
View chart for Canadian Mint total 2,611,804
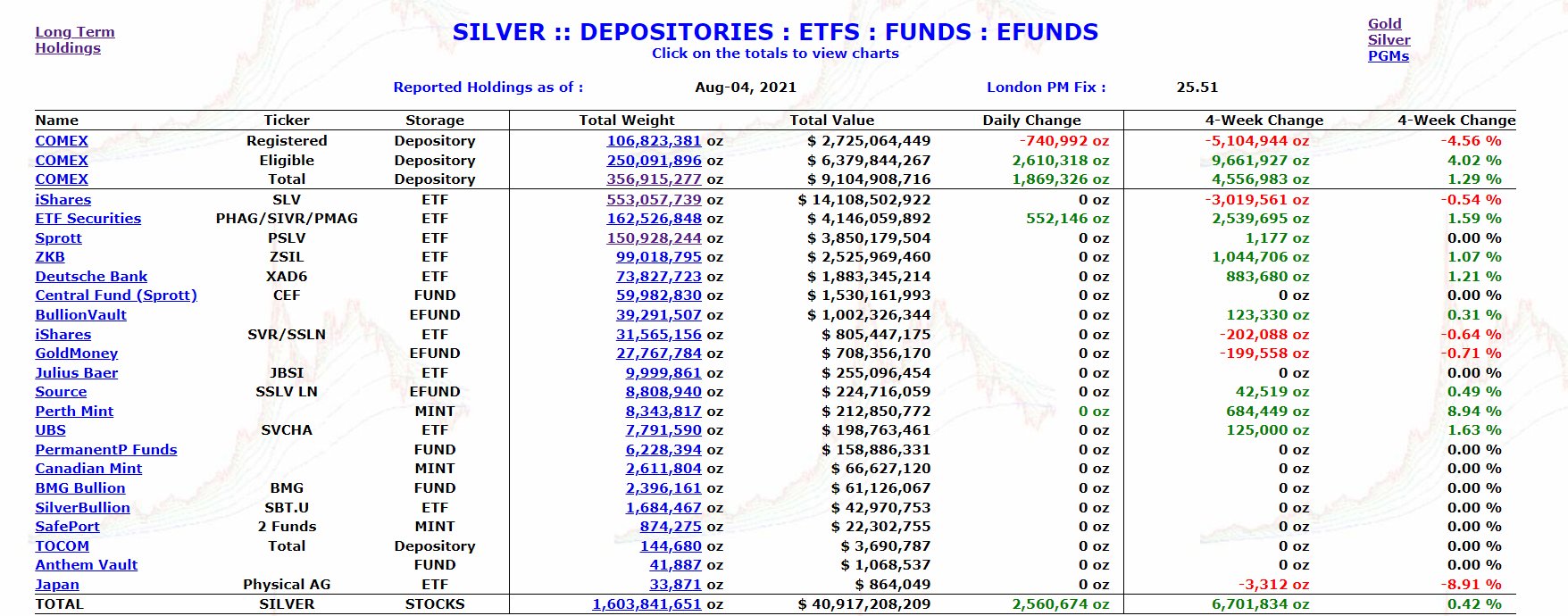[x=663, y=469]
